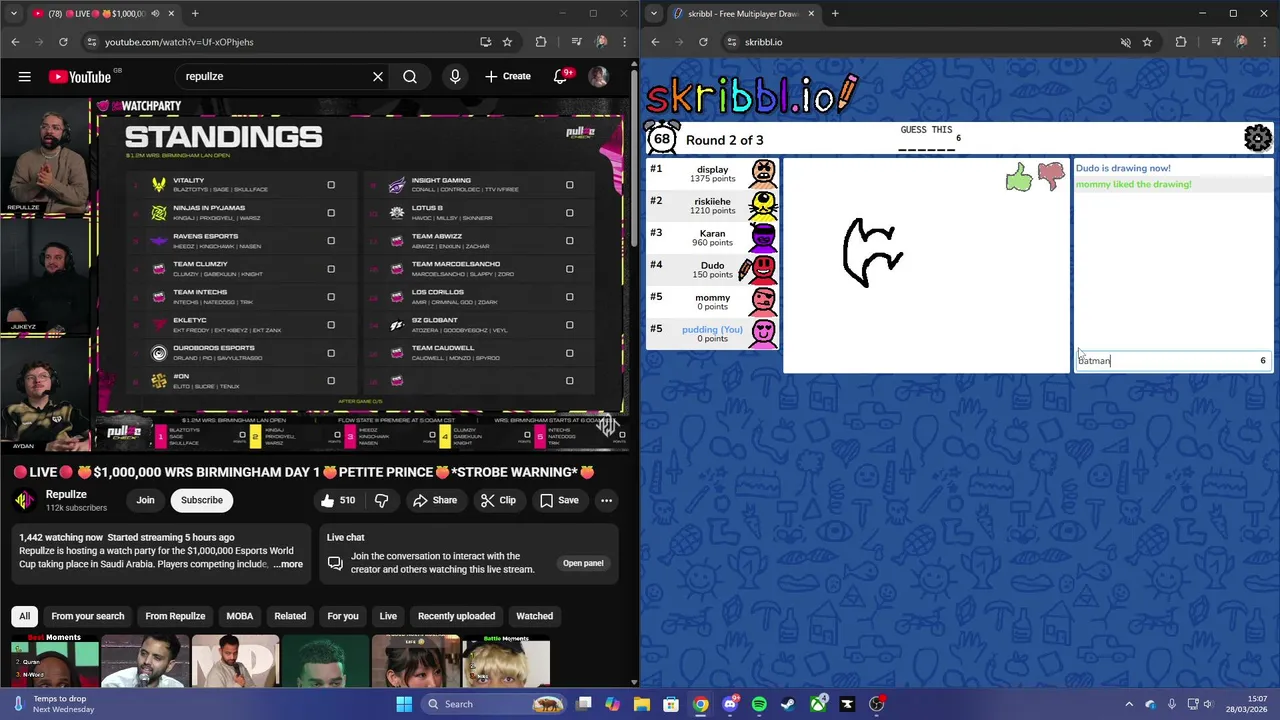Click the skribbl guess input field
This screenshot has height=720, width=1280.
click(x=1172, y=360)
